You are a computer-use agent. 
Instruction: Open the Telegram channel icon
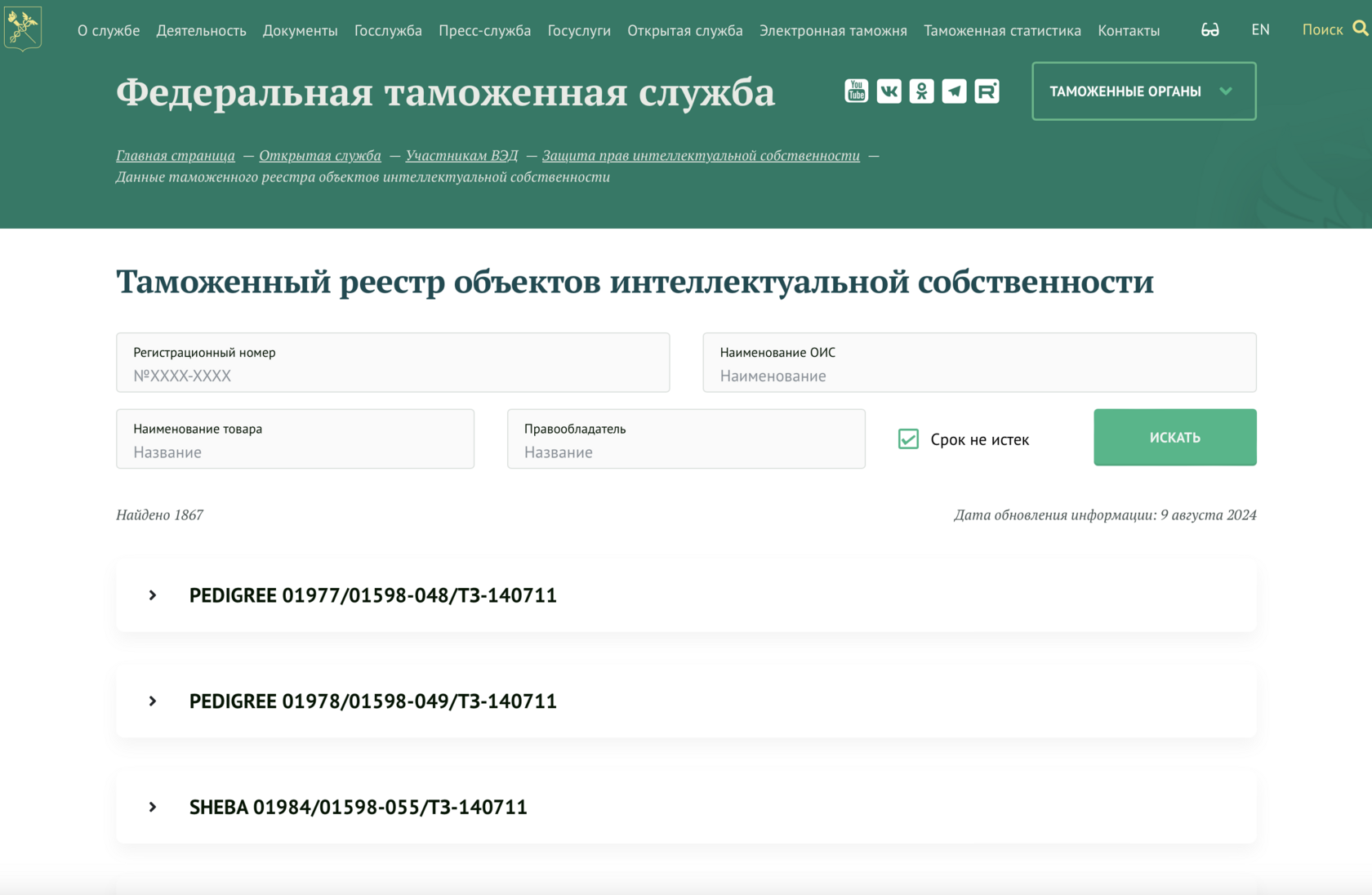click(x=954, y=91)
